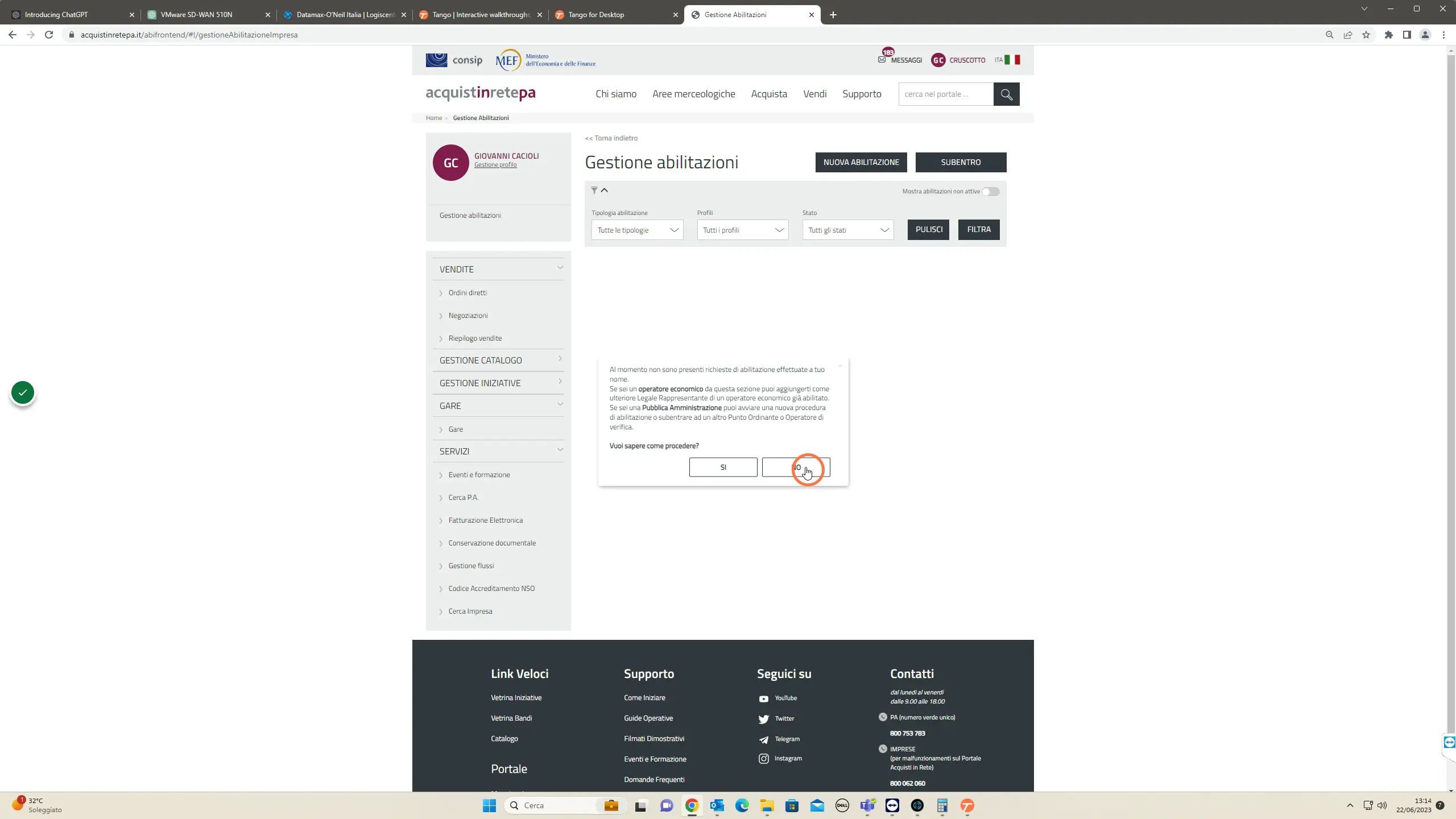Click the consip logo
Image resolution: width=1456 pixels, height=819 pixels.
[x=454, y=60]
